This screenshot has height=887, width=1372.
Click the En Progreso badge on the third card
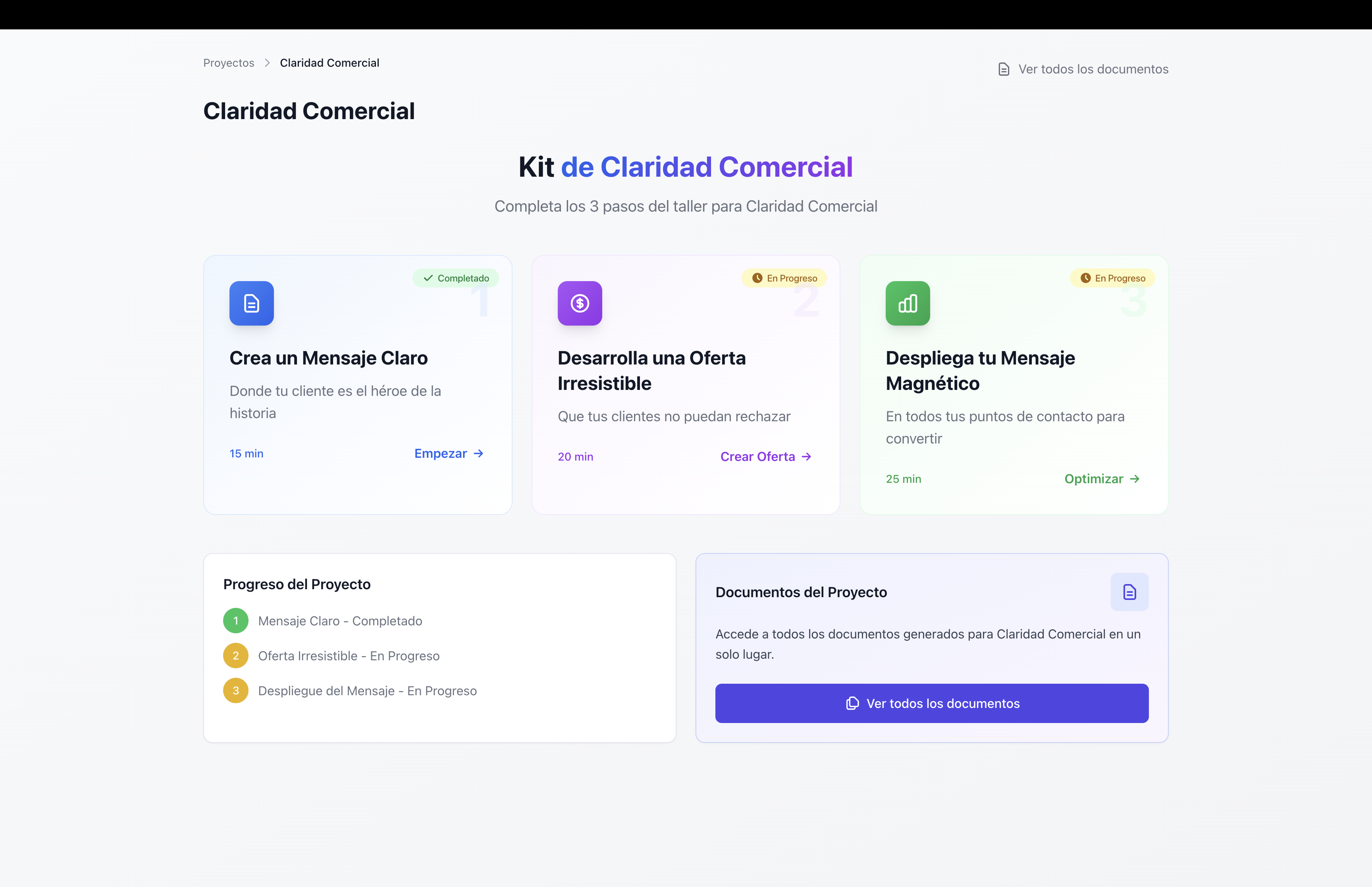(1112, 278)
